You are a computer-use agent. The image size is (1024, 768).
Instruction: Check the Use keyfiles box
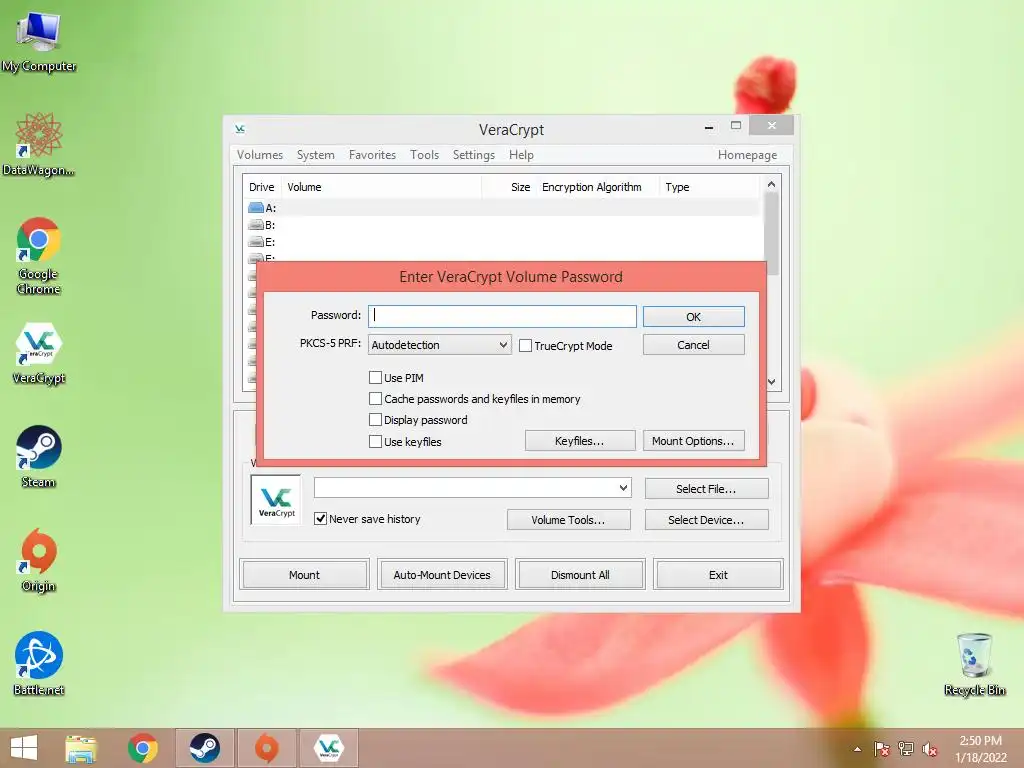tap(376, 441)
